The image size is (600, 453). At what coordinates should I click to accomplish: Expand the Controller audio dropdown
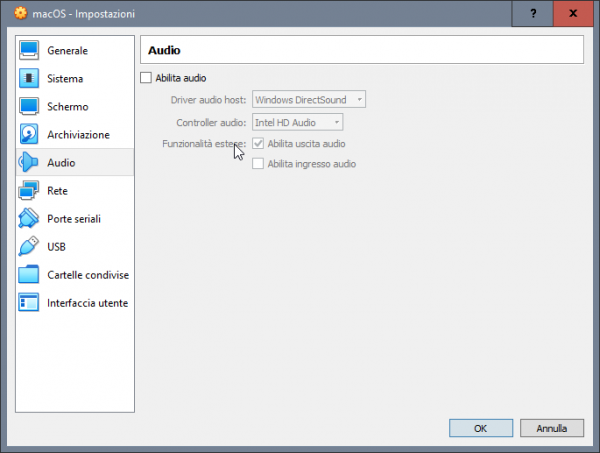click(x=297, y=122)
